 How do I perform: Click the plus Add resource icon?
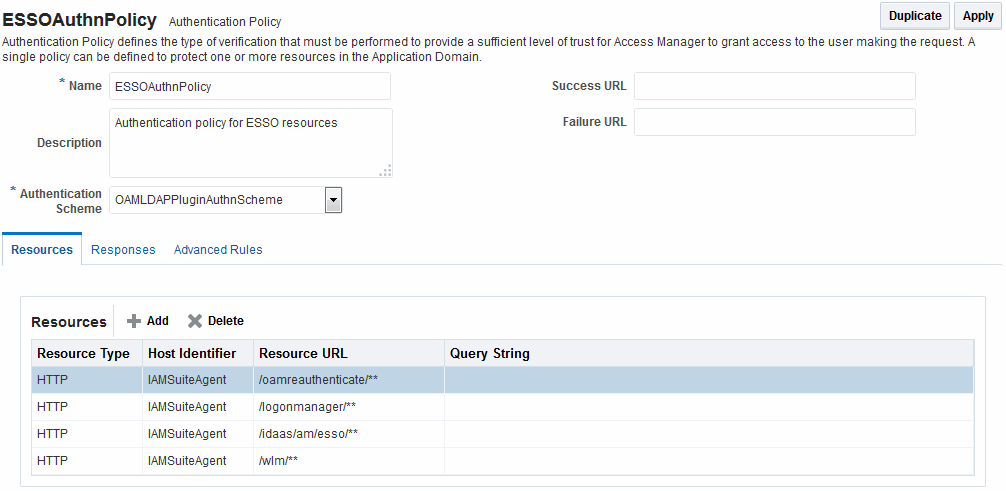(x=133, y=321)
